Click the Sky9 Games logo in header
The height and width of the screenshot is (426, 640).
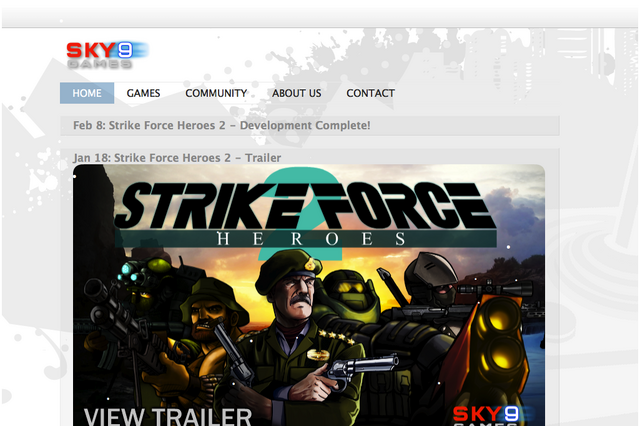click(x=108, y=55)
